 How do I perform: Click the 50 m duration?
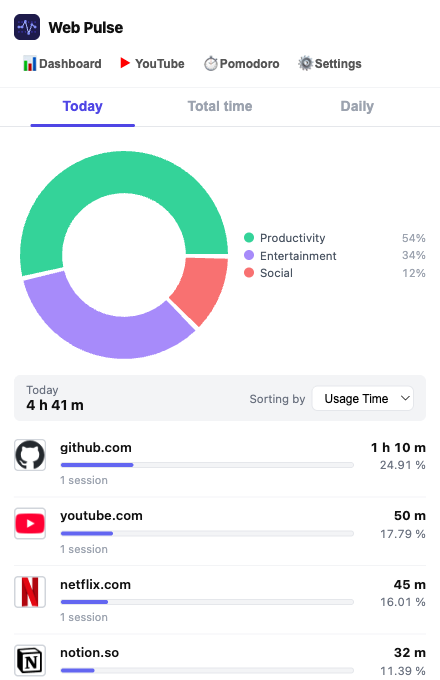410,516
